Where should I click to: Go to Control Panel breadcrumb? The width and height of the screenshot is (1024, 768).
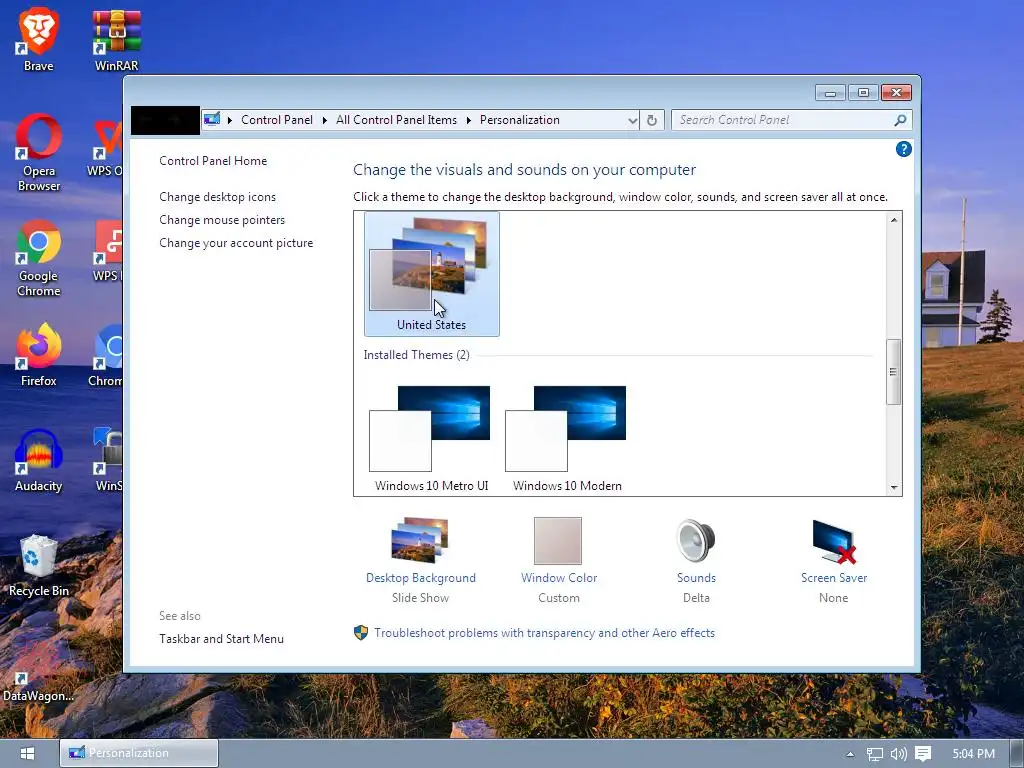coord(277,120)
